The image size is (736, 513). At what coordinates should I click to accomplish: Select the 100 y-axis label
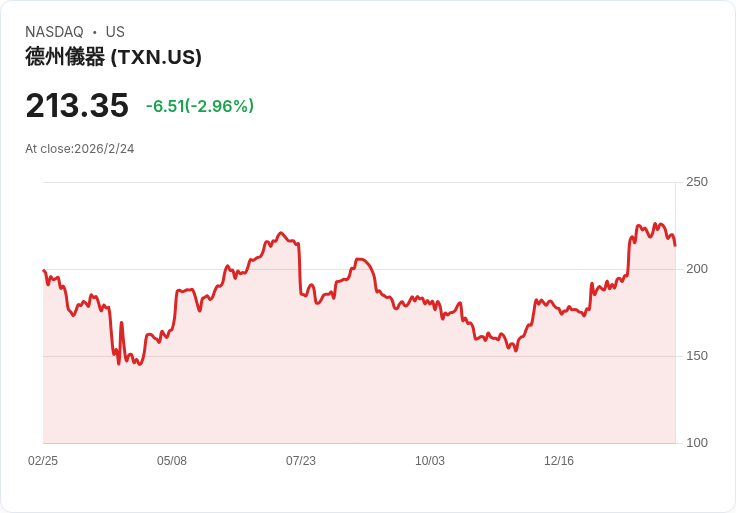point(697,443)
